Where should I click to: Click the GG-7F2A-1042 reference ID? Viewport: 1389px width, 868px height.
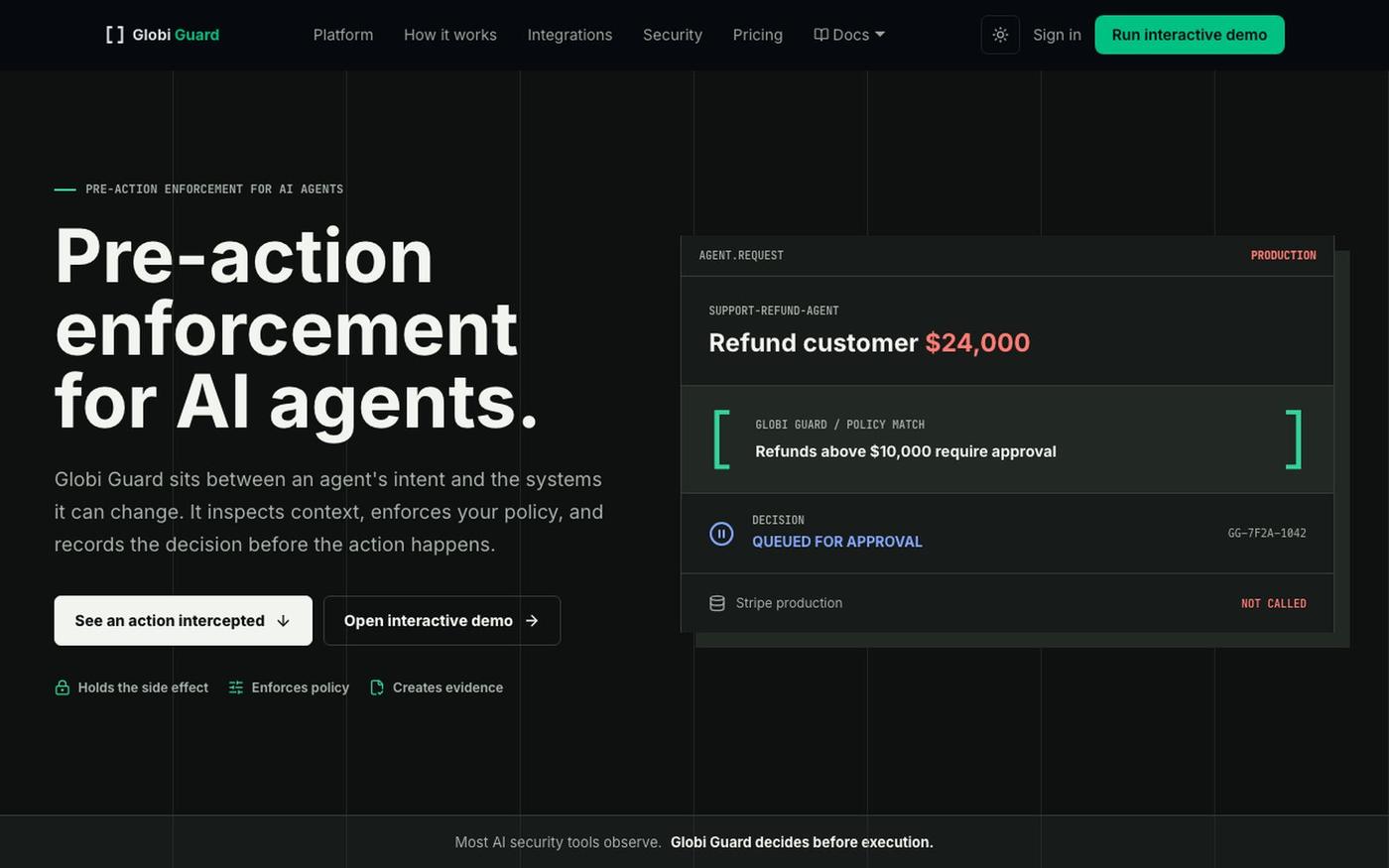(1267, 534)
